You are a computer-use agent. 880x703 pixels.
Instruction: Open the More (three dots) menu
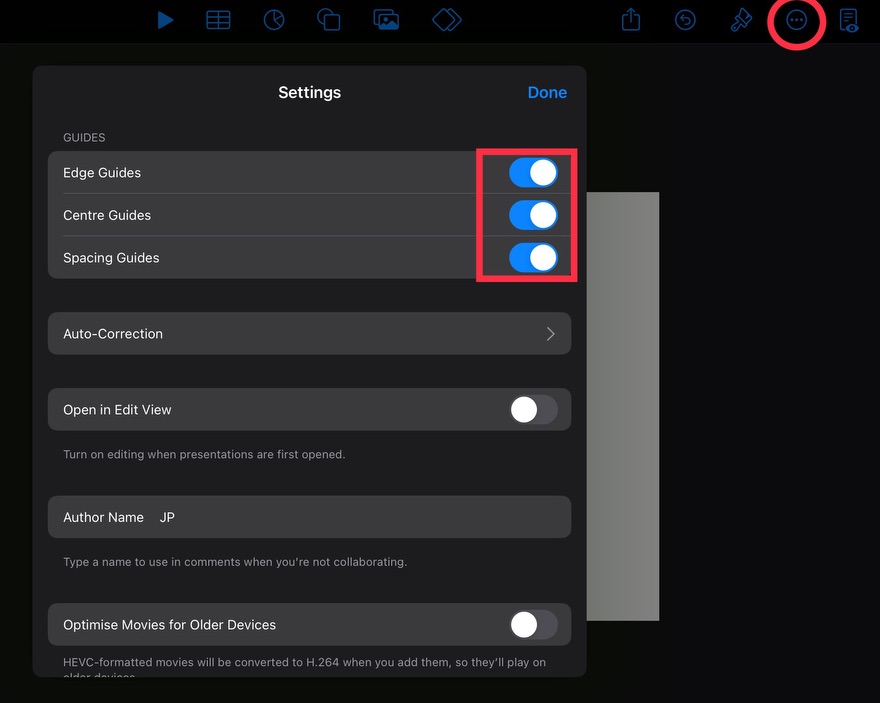pyautogui.click(x=796, y=20)
